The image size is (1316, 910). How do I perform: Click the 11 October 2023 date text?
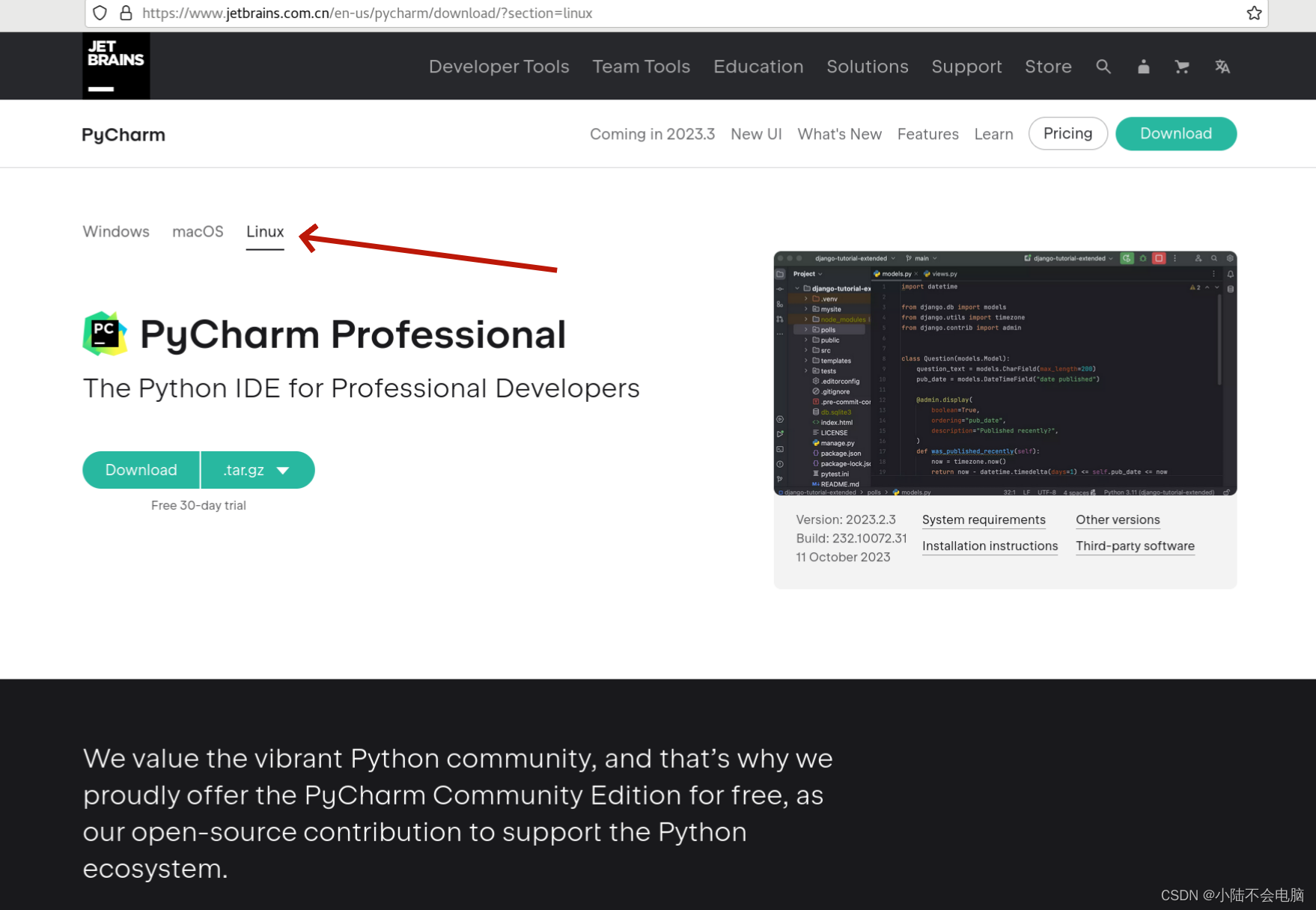coord(843,557)
